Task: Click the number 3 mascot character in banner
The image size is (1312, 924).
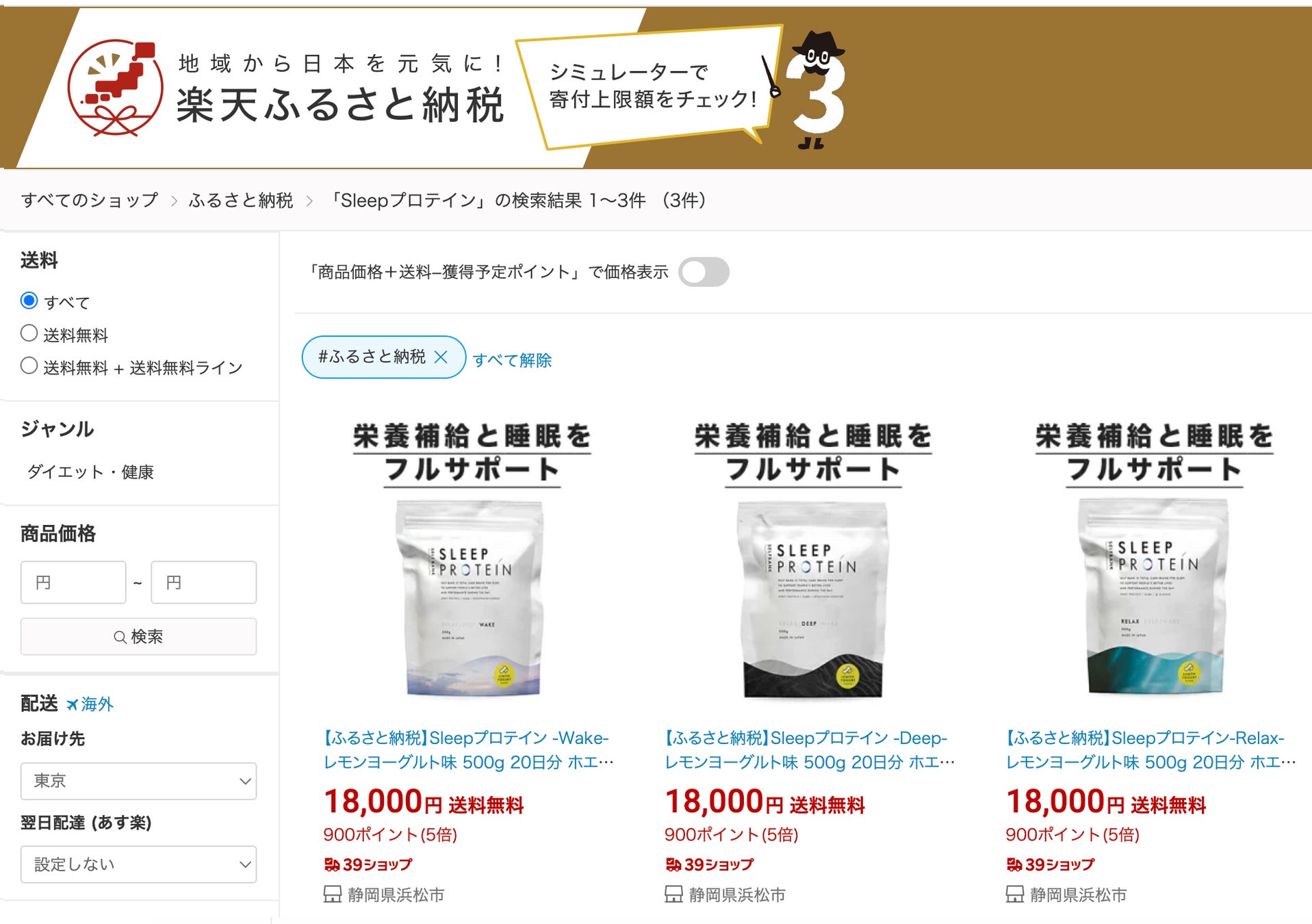Action: click(x=816, y=90)
